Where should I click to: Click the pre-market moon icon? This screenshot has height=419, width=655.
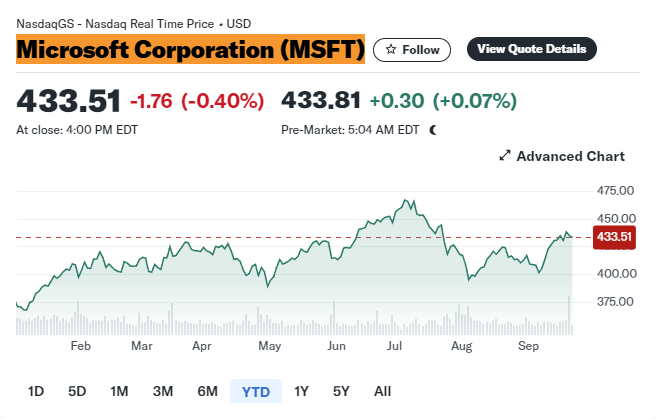433,130
